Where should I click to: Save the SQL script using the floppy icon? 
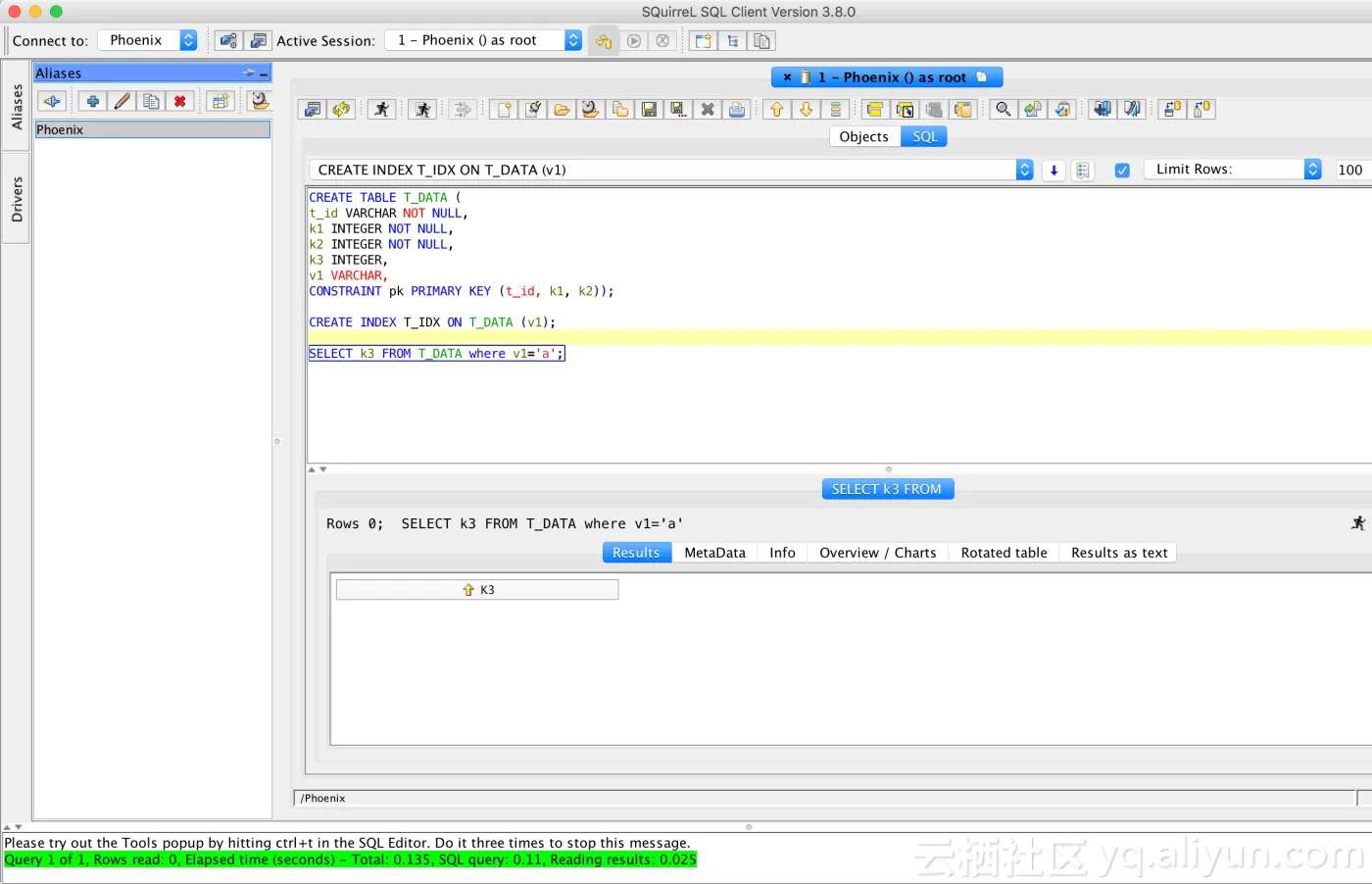[649, 109]
